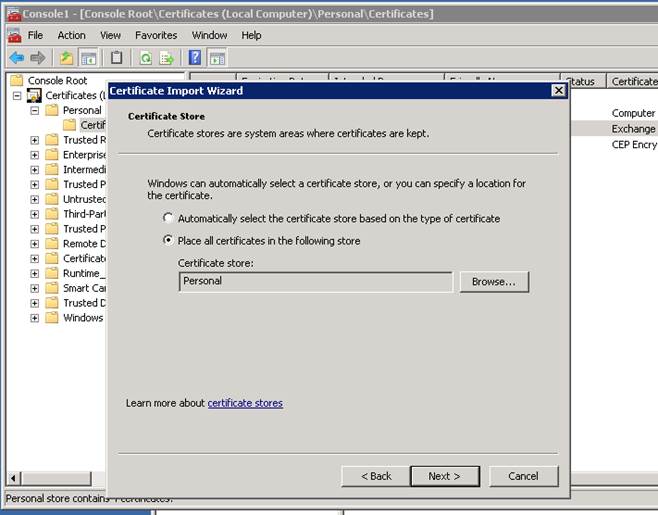The image size is (658, 515).
Task: Open the certificate stores help link
Action: click(x=245, y=403)
